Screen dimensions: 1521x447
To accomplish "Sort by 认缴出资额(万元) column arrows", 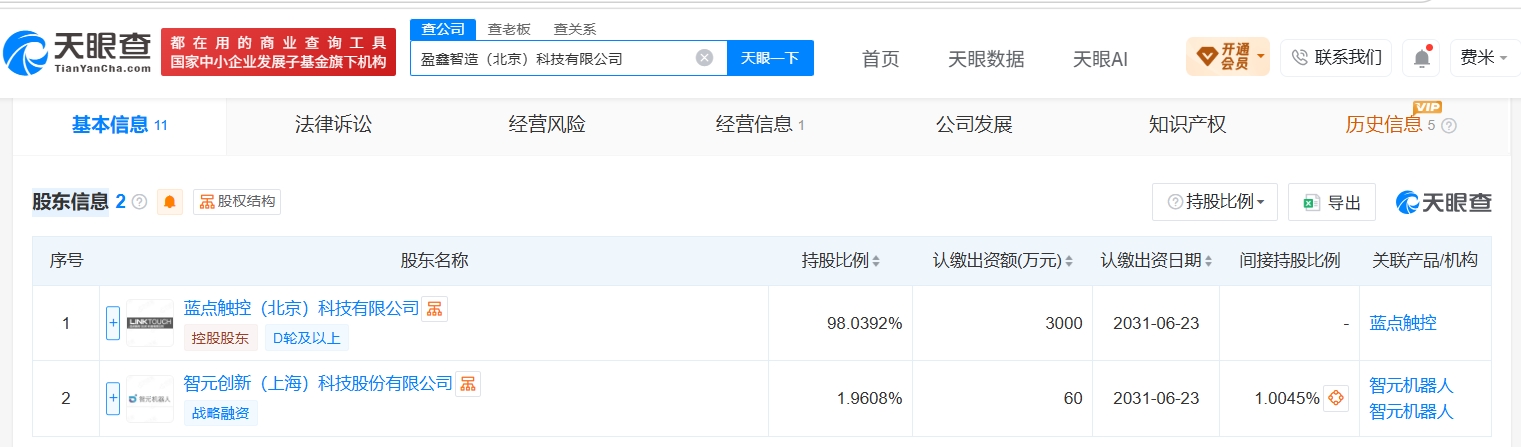I will [1068, 262].
